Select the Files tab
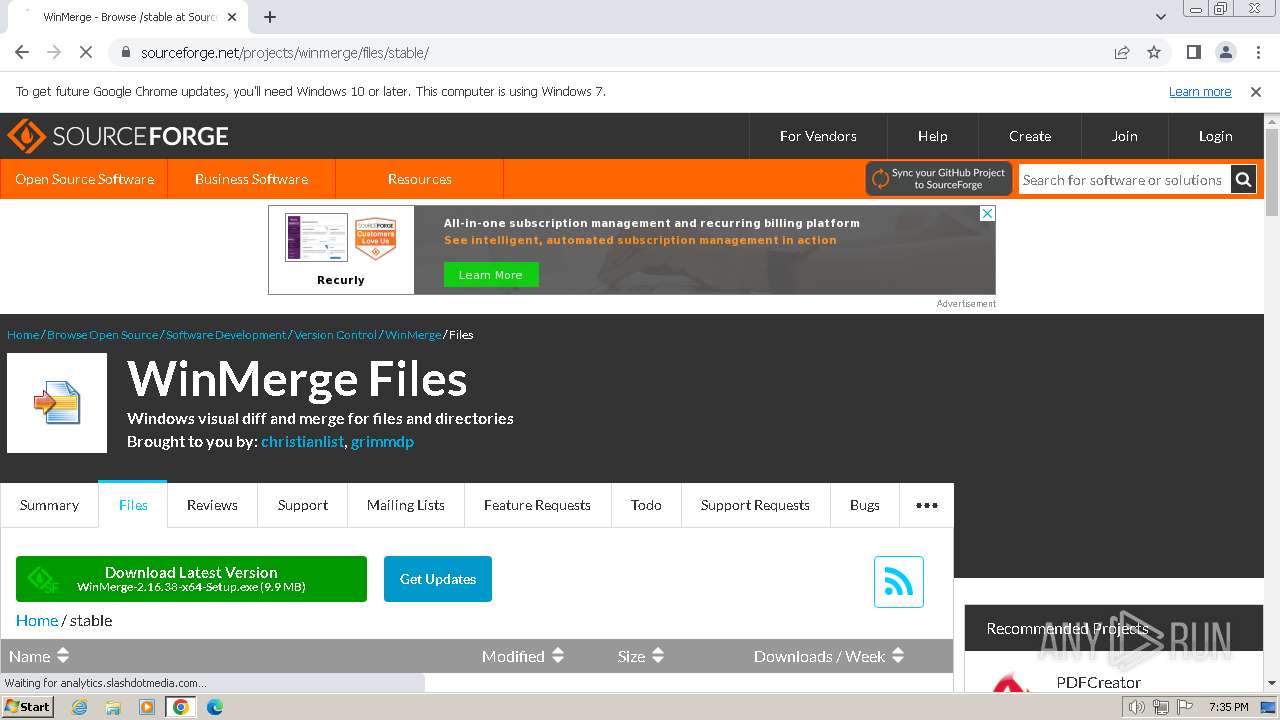This screenshot has height=720, width=1280. tap(133, 505)
